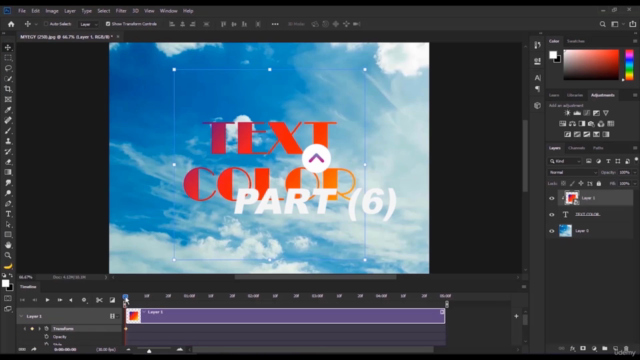Select the Lasso tool
Image resolution: width=640 pixels, height=360 pixels.
coord(8,68)
